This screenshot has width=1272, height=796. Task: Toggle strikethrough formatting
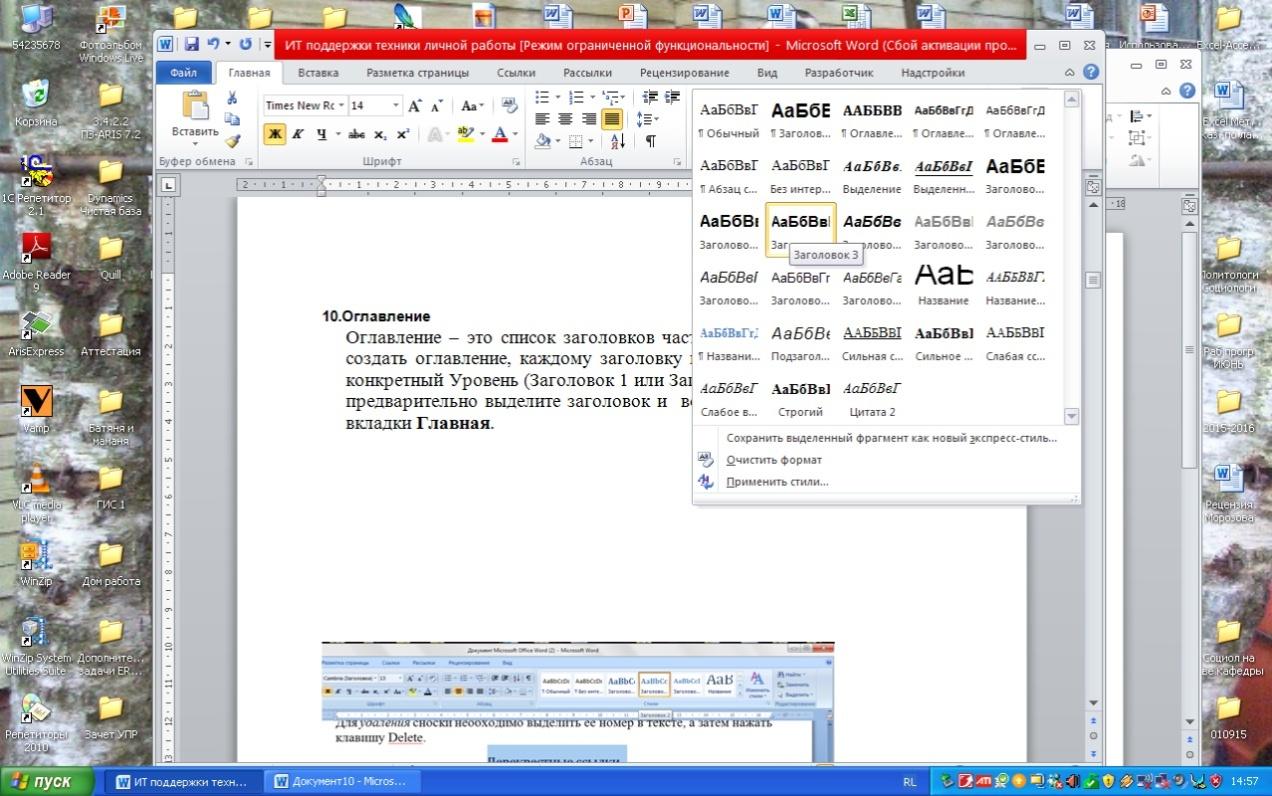pyautogui.click(x=356, y=134)
